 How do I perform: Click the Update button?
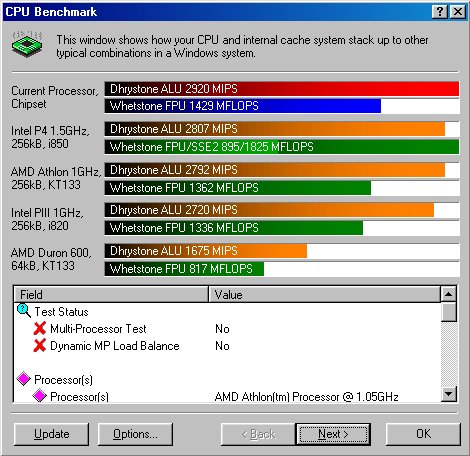[x=52, y=434]
